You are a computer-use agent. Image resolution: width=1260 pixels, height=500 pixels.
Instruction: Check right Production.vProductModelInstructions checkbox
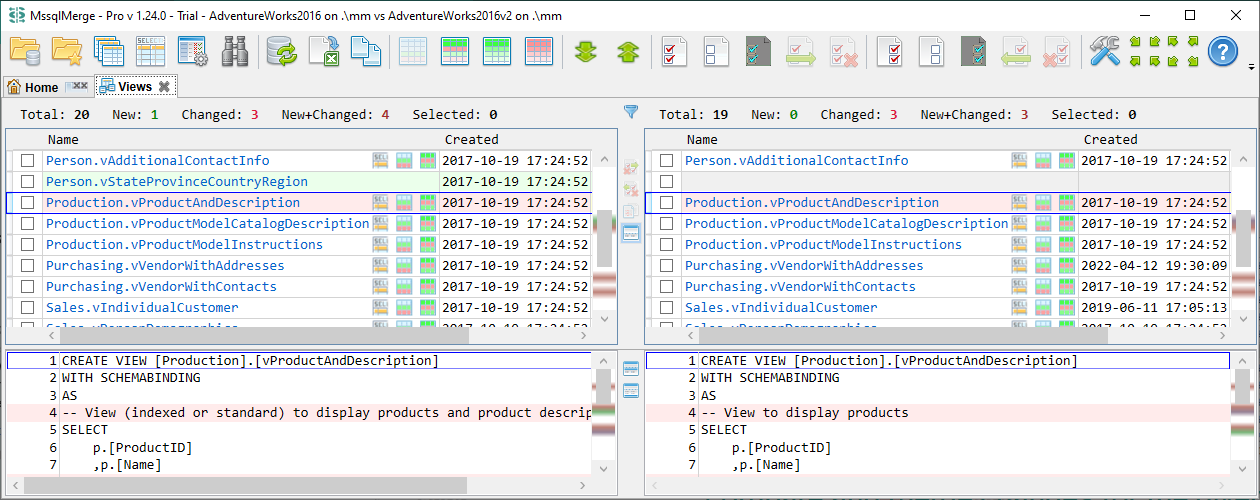pyautogui.click(x=667, y=244)
